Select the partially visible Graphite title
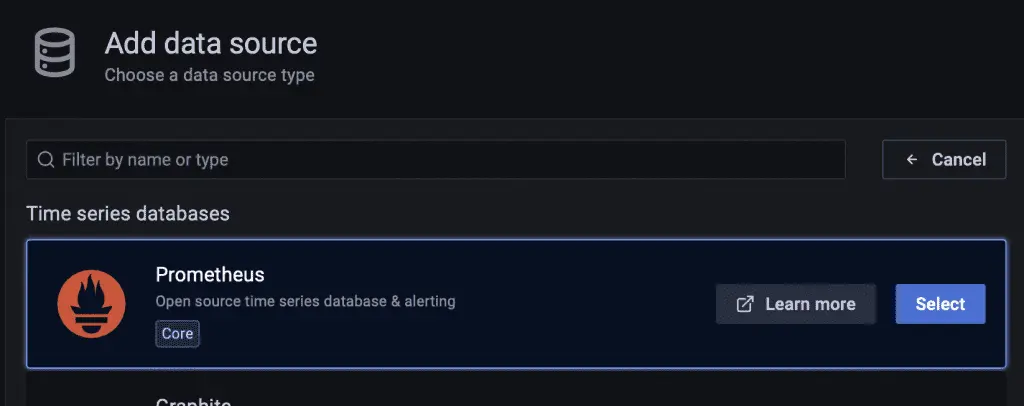1024x406 pixels. (x=193, y=402)
